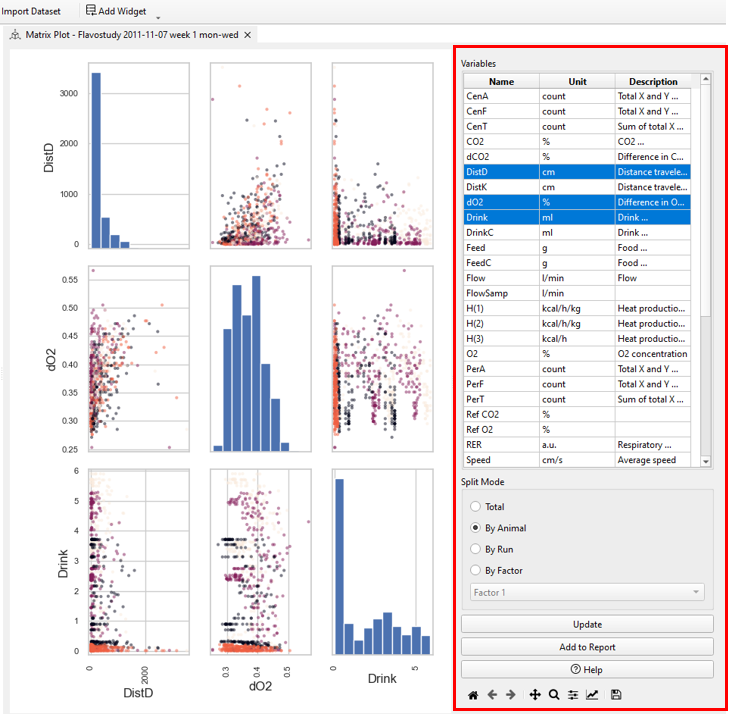Select the PerT variable row
Image resolution: width=737 pixels, height=714 pixels.
pos(577,399)
